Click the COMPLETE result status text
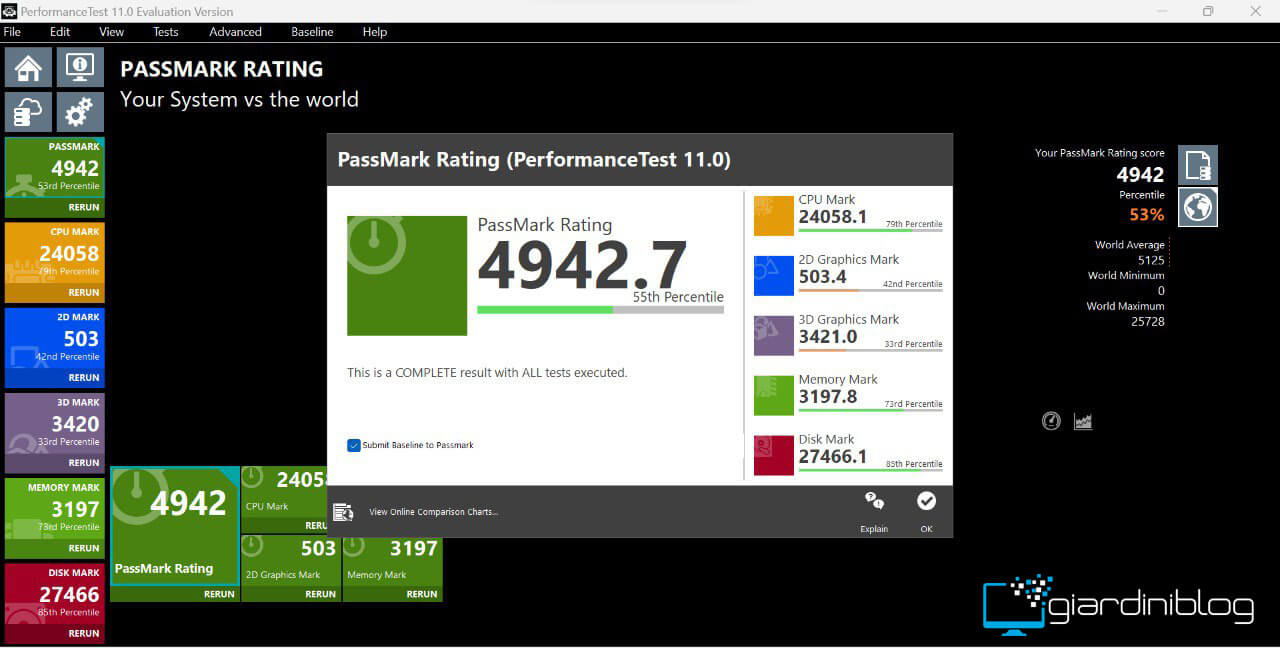 click(x=487, y=373)
